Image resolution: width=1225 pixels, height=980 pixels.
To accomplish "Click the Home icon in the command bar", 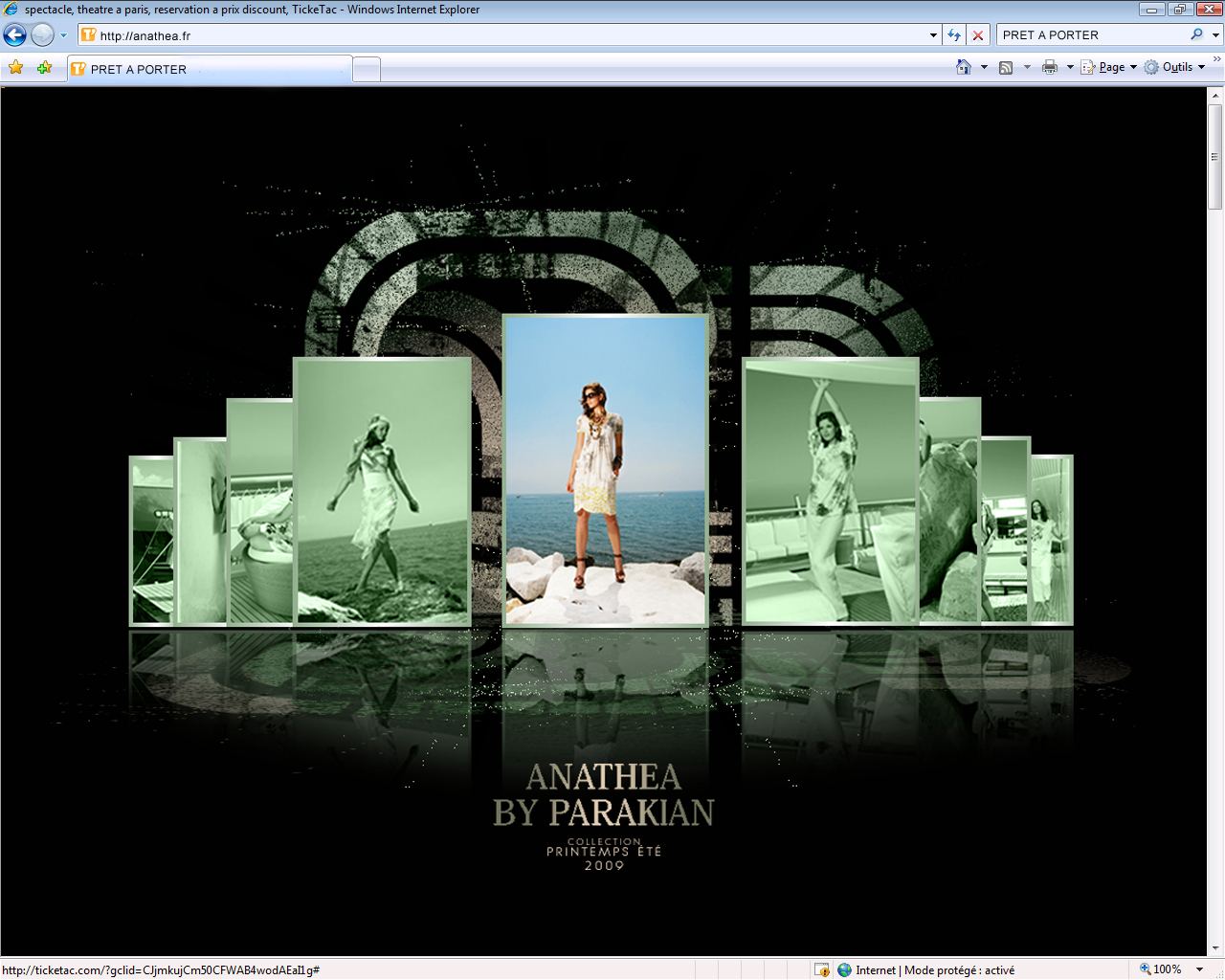I will click(x=964, y=67).
